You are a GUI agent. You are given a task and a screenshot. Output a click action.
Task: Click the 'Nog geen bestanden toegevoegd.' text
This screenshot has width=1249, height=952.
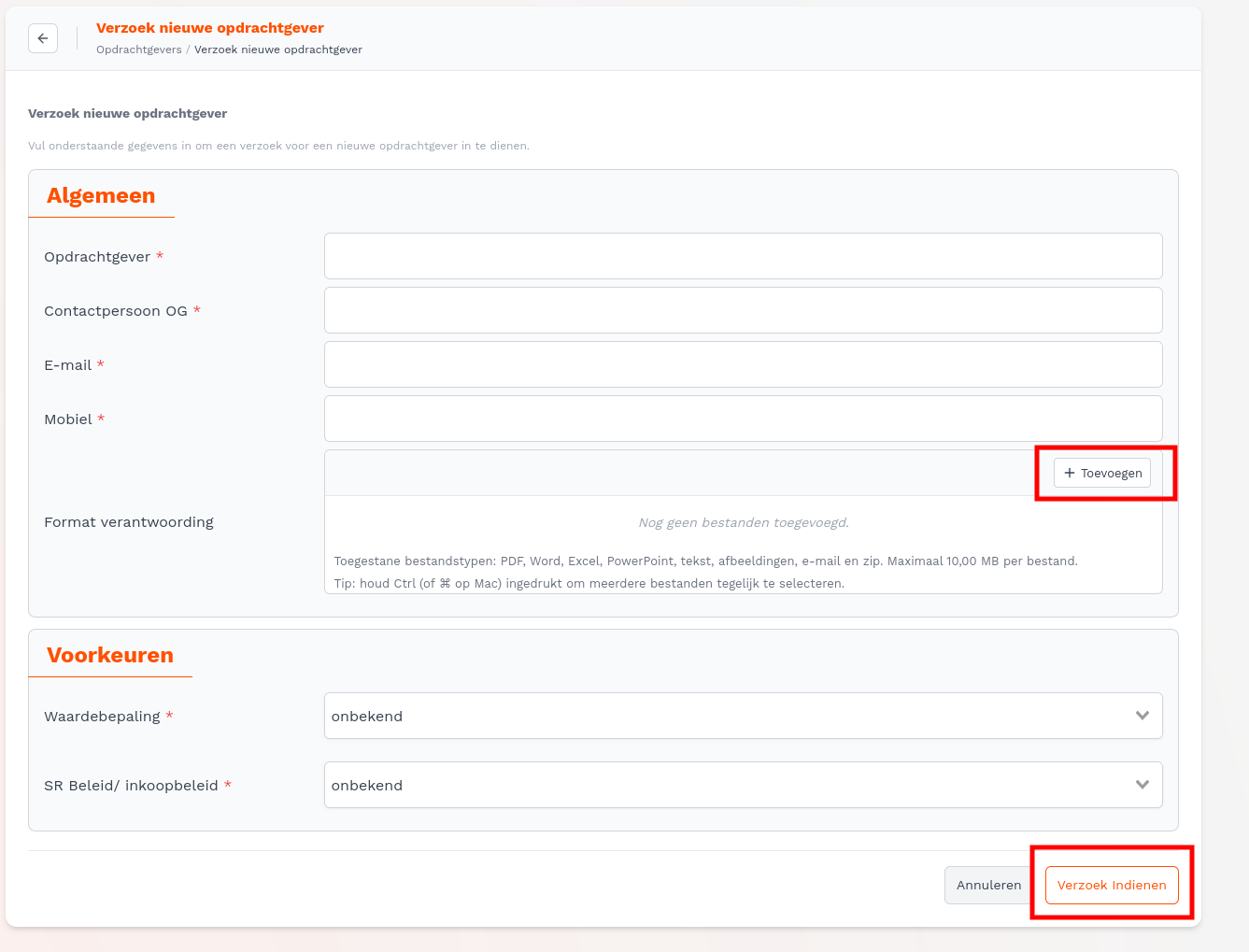coord(744,522)
